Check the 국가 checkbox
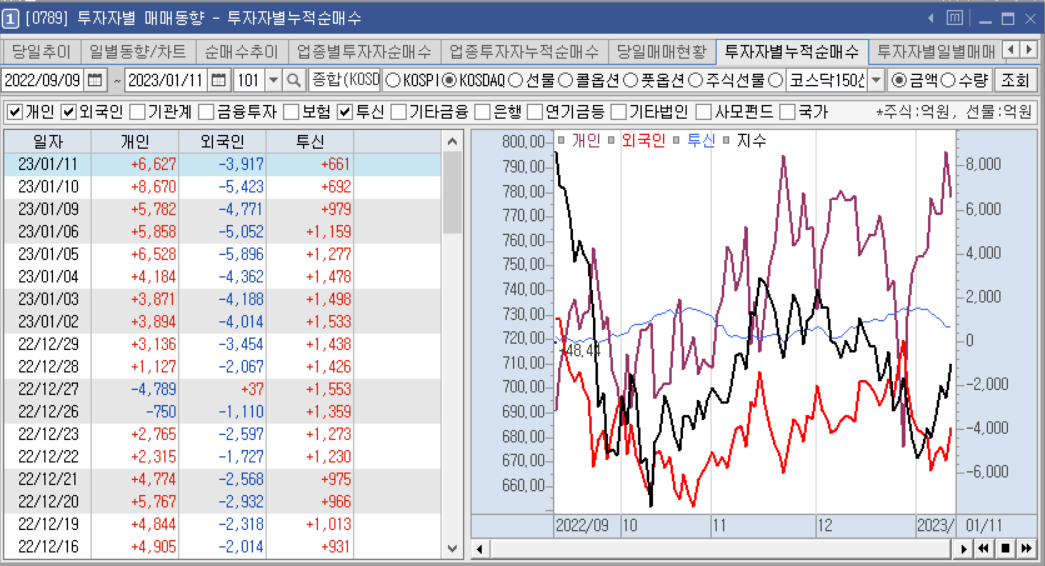This screenshot has height=566, width=1045. click(788, 112)
